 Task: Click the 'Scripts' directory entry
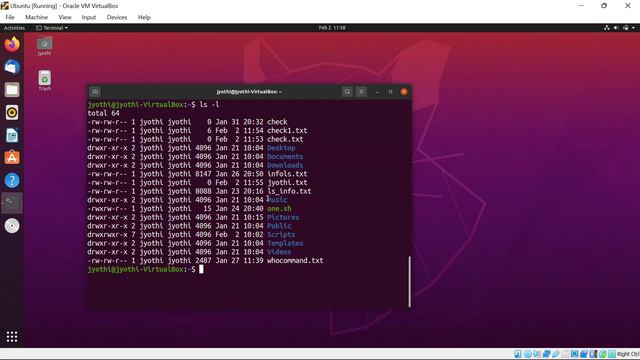click(x=281, y=235)
